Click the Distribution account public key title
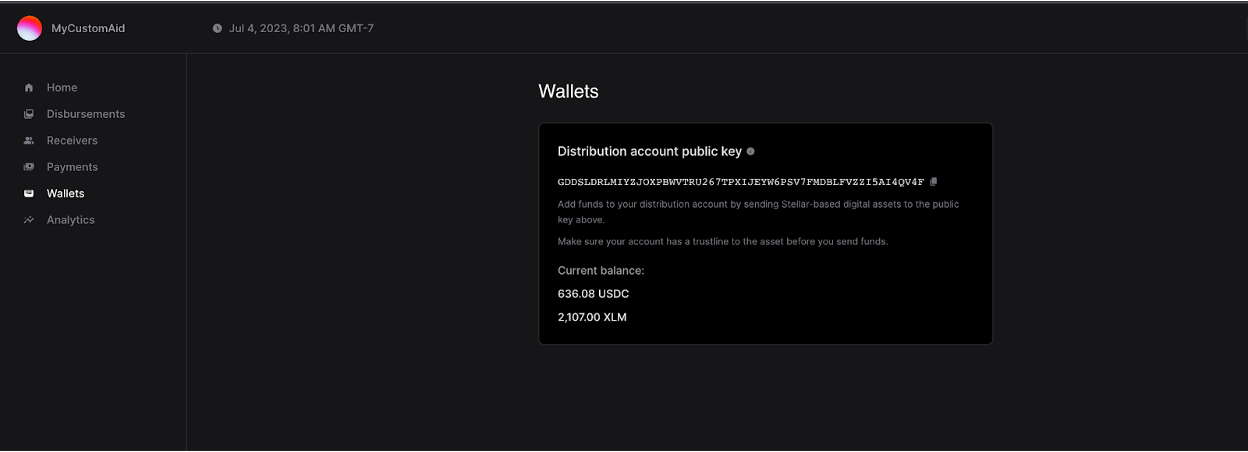This screenshot has width=1248, height=452. (649, 151)
